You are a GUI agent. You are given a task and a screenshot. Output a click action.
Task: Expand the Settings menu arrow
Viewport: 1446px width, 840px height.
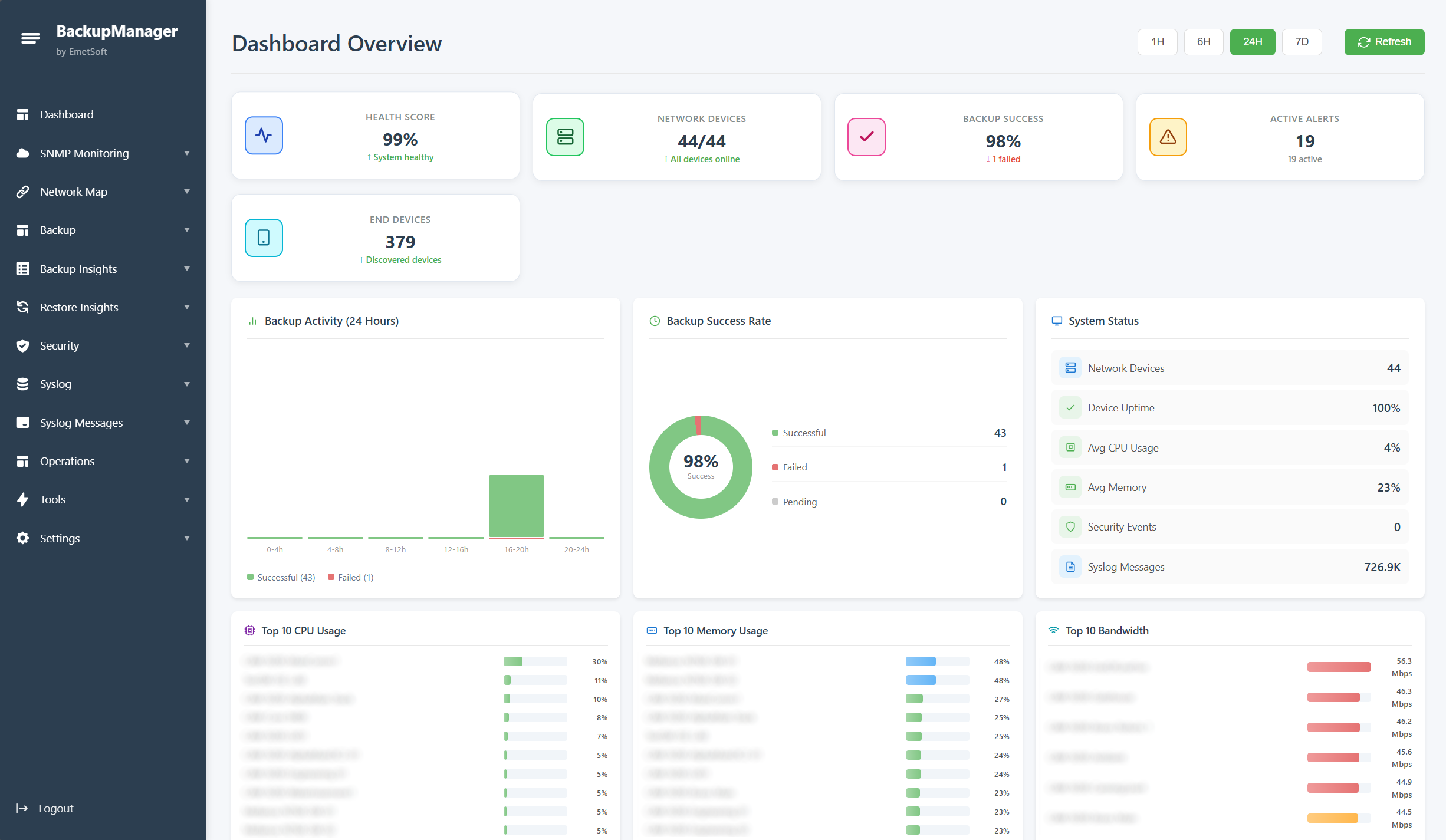point(187,538)
